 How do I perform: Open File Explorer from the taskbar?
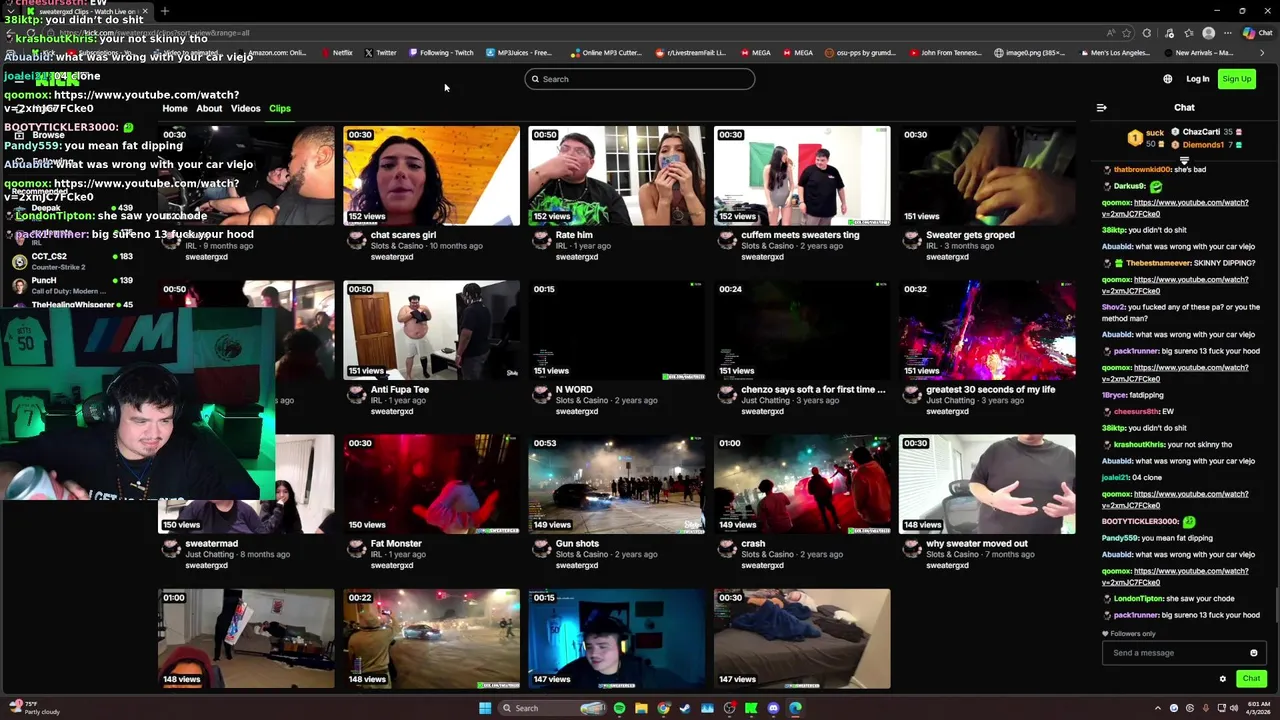pos(641,708)
